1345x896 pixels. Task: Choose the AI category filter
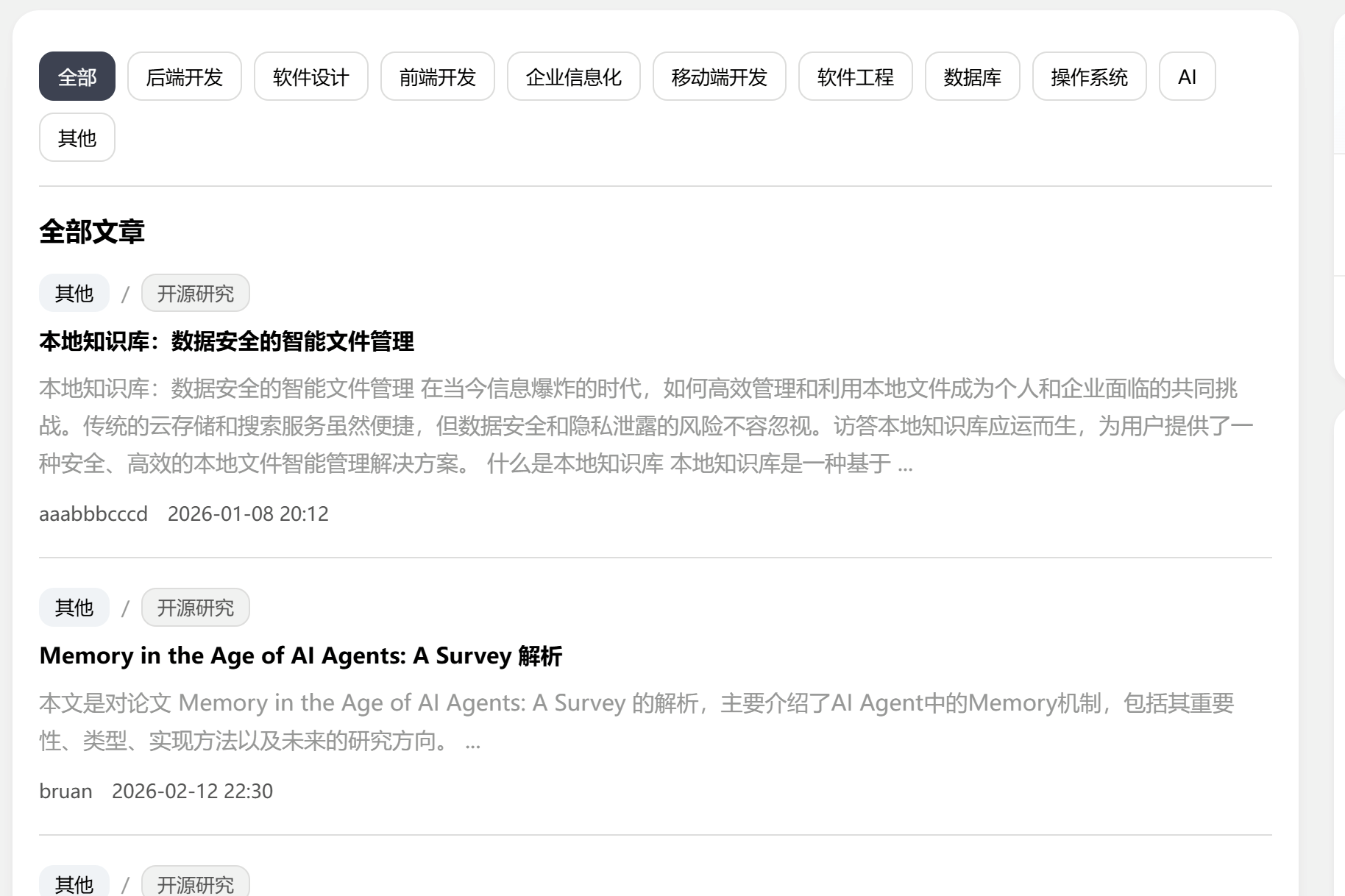[x=1188, y=77]
